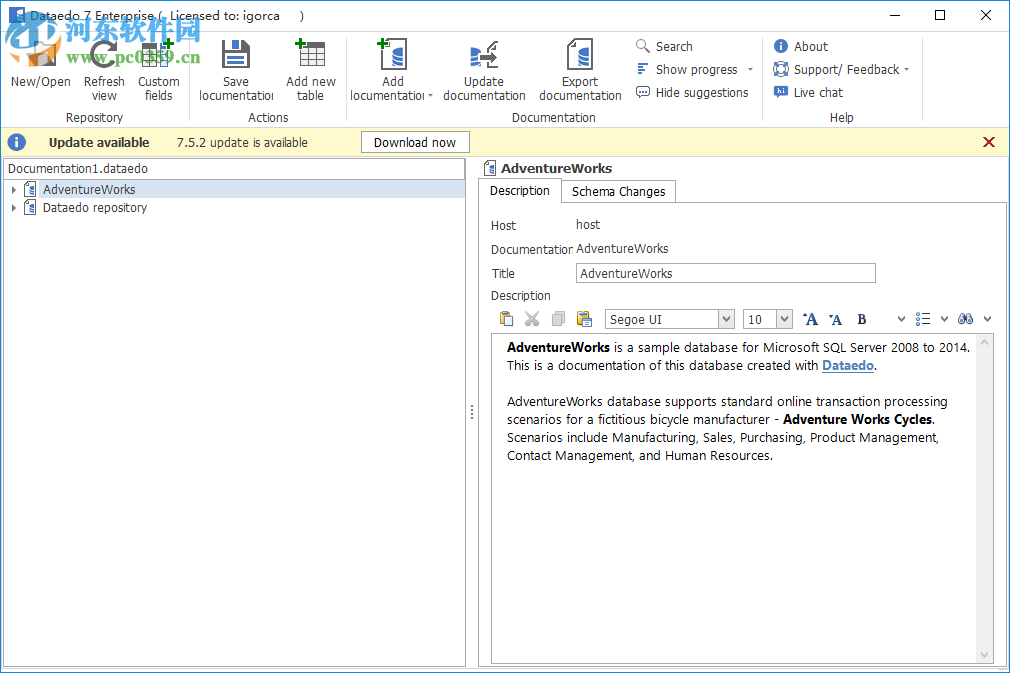
Task: Click the Download now button
Action: pos(415,143)
